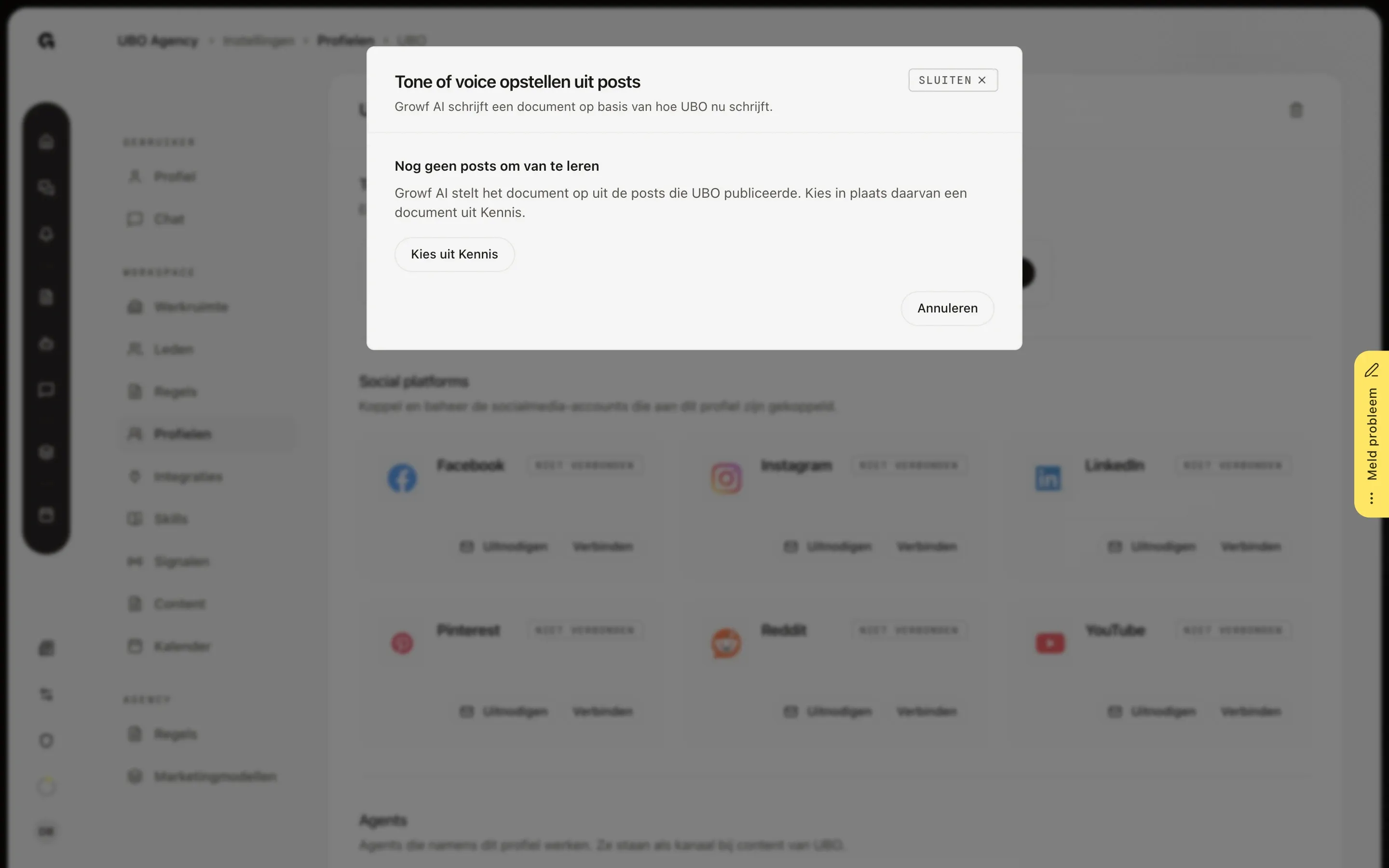1389x868 pixels.
Task: Select Werkruimte in the sidebar
Action: coord(206,307)
